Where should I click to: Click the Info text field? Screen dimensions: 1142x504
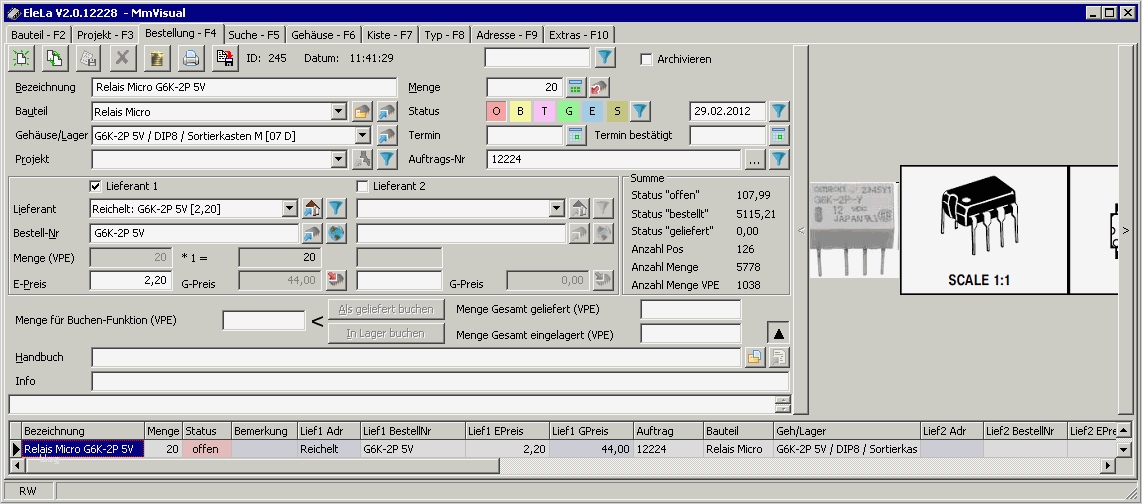click(440, 382)
